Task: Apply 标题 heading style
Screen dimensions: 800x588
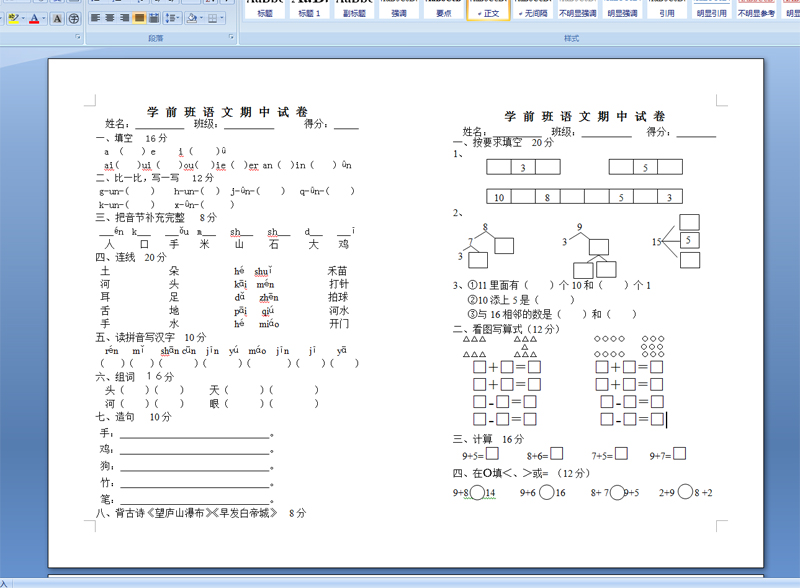Action: point(265,9)
